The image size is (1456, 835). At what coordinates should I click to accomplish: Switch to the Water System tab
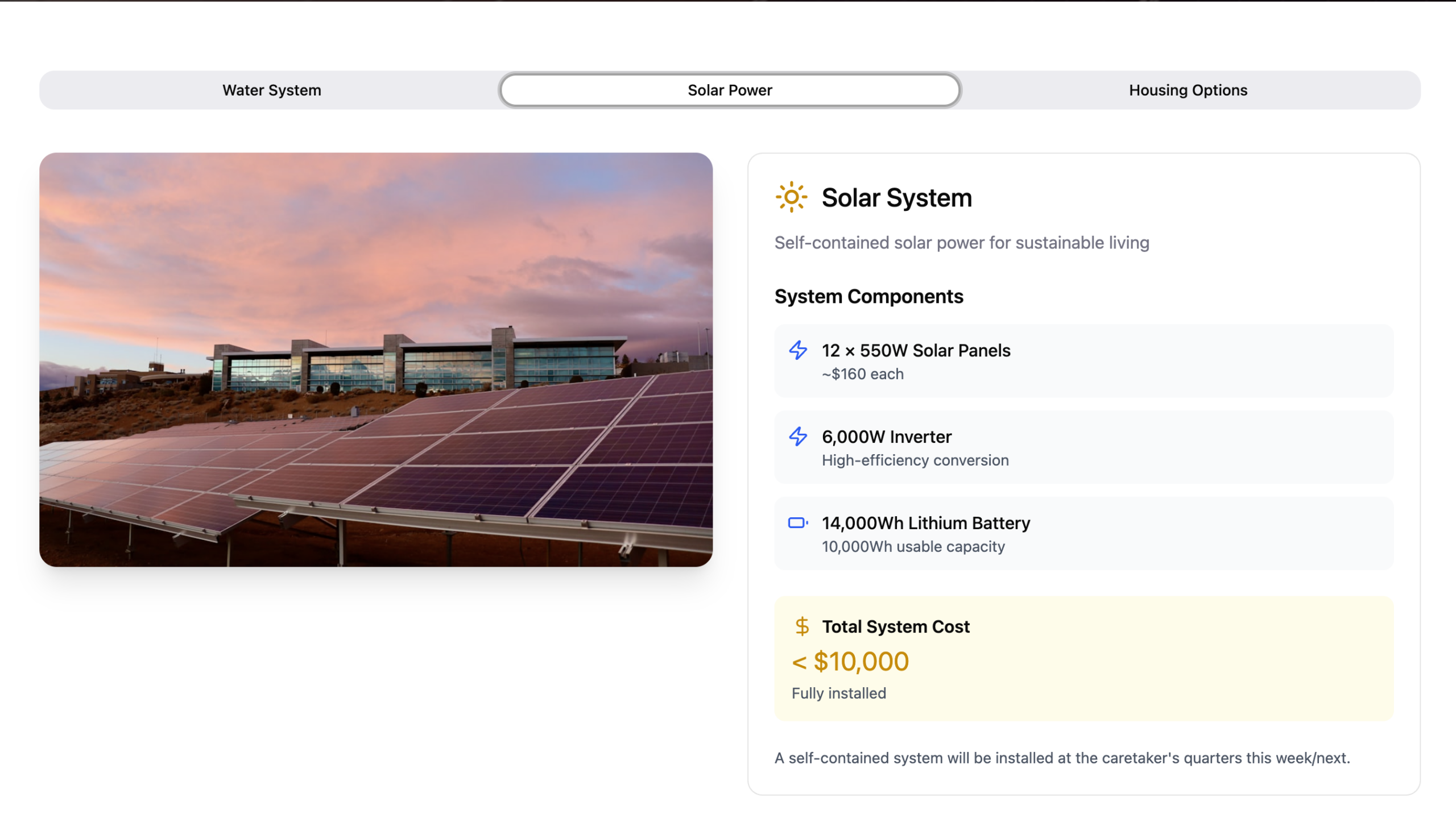tap(271, 90)
